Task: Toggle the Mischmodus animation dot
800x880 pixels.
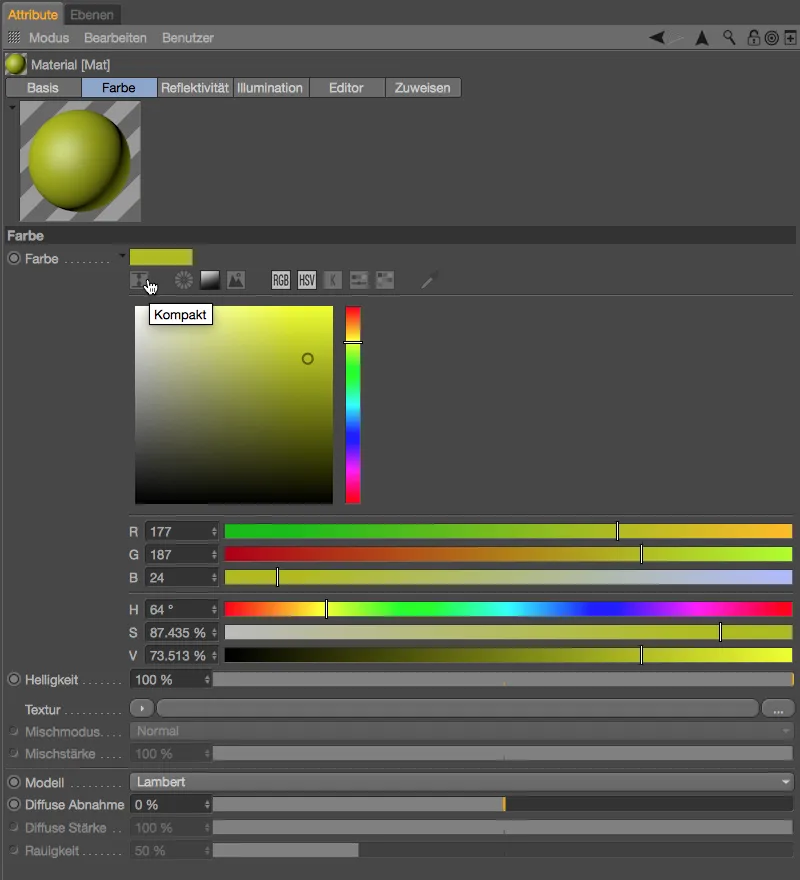Action: point(14,731)
